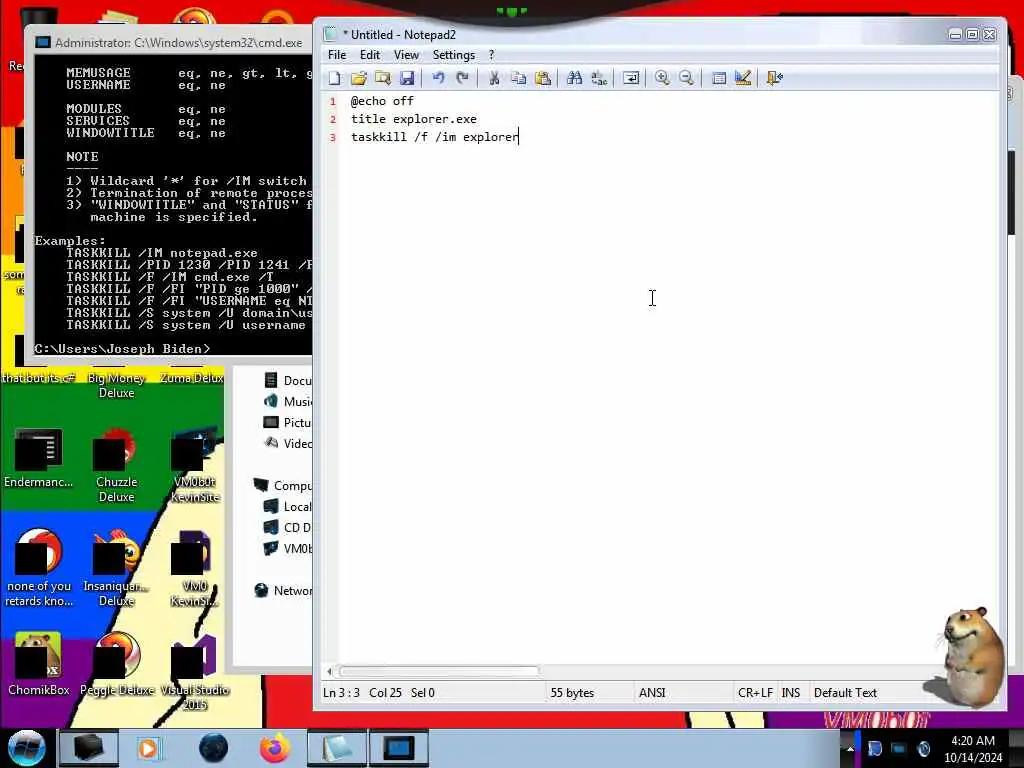The width and height of the screenshot is (1024, 768).
Task: Click the taskbar clock showing 4:20 AM
Action: tap(972, 749)
